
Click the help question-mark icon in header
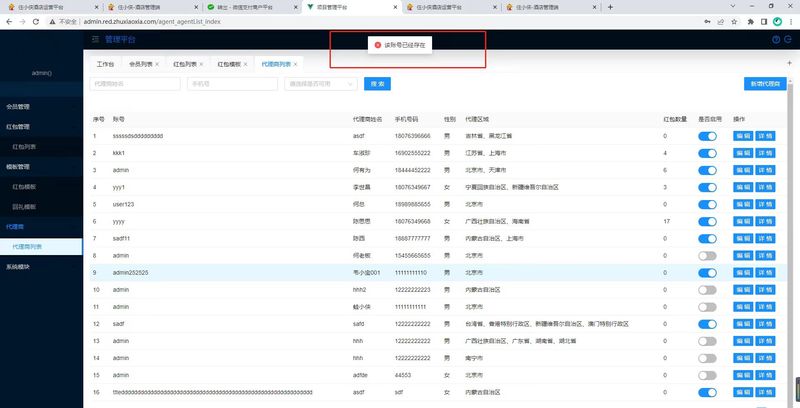(776, 40)
